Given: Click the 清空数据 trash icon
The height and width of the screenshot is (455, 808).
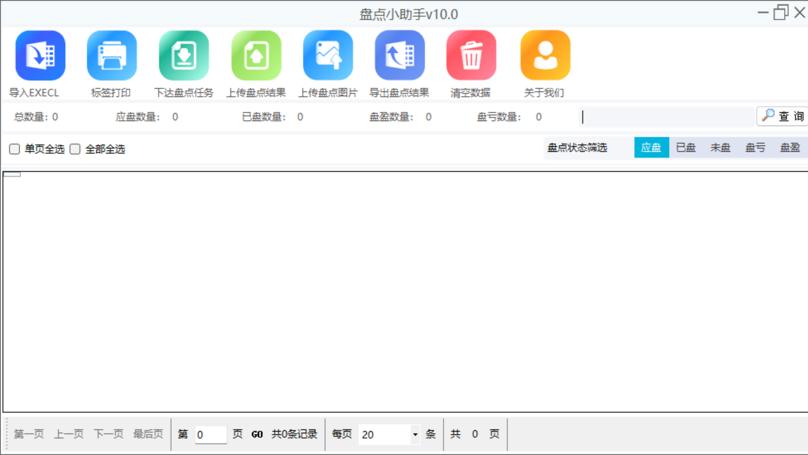Looking at the screenshot, I should (x=472, y=56).
